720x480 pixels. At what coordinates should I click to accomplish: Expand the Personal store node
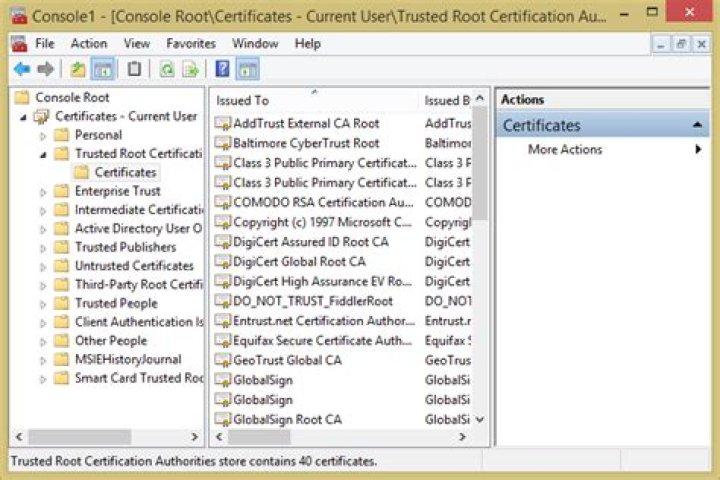point(43,136)
